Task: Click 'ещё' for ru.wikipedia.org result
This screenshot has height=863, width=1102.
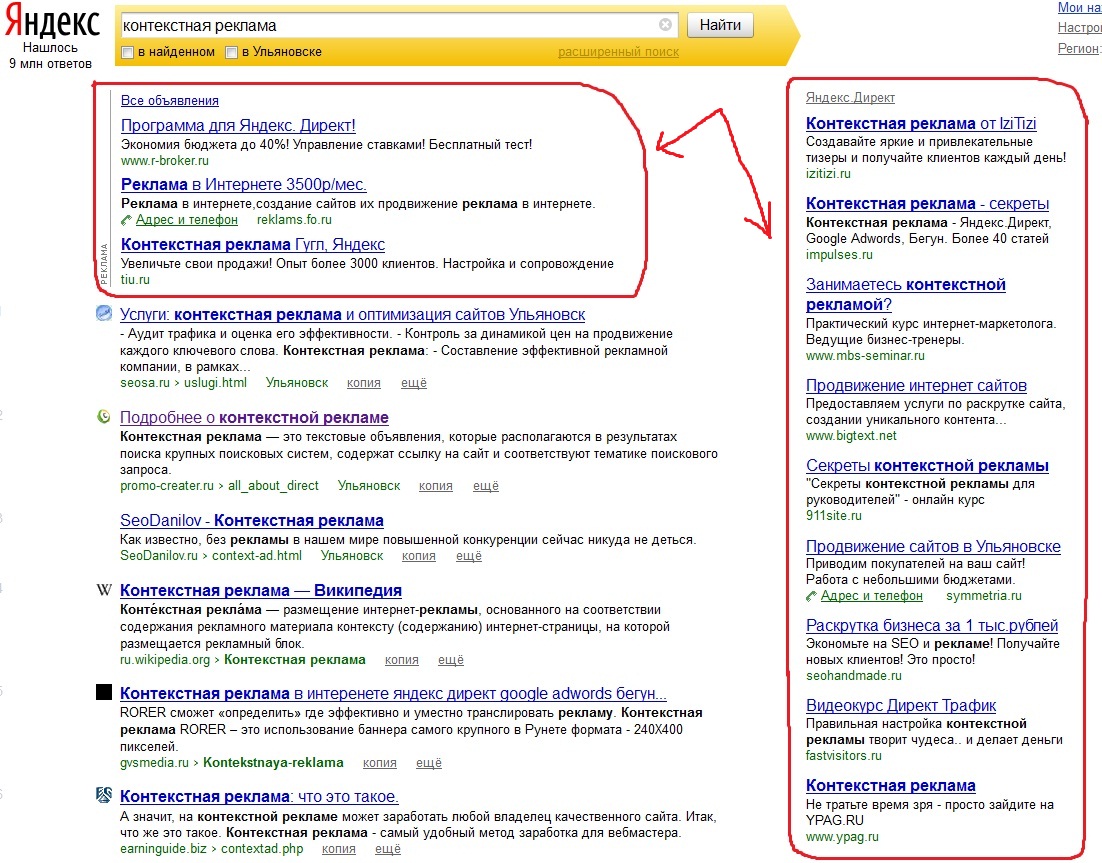Action: pyautogui.click(x=450, y=660)
